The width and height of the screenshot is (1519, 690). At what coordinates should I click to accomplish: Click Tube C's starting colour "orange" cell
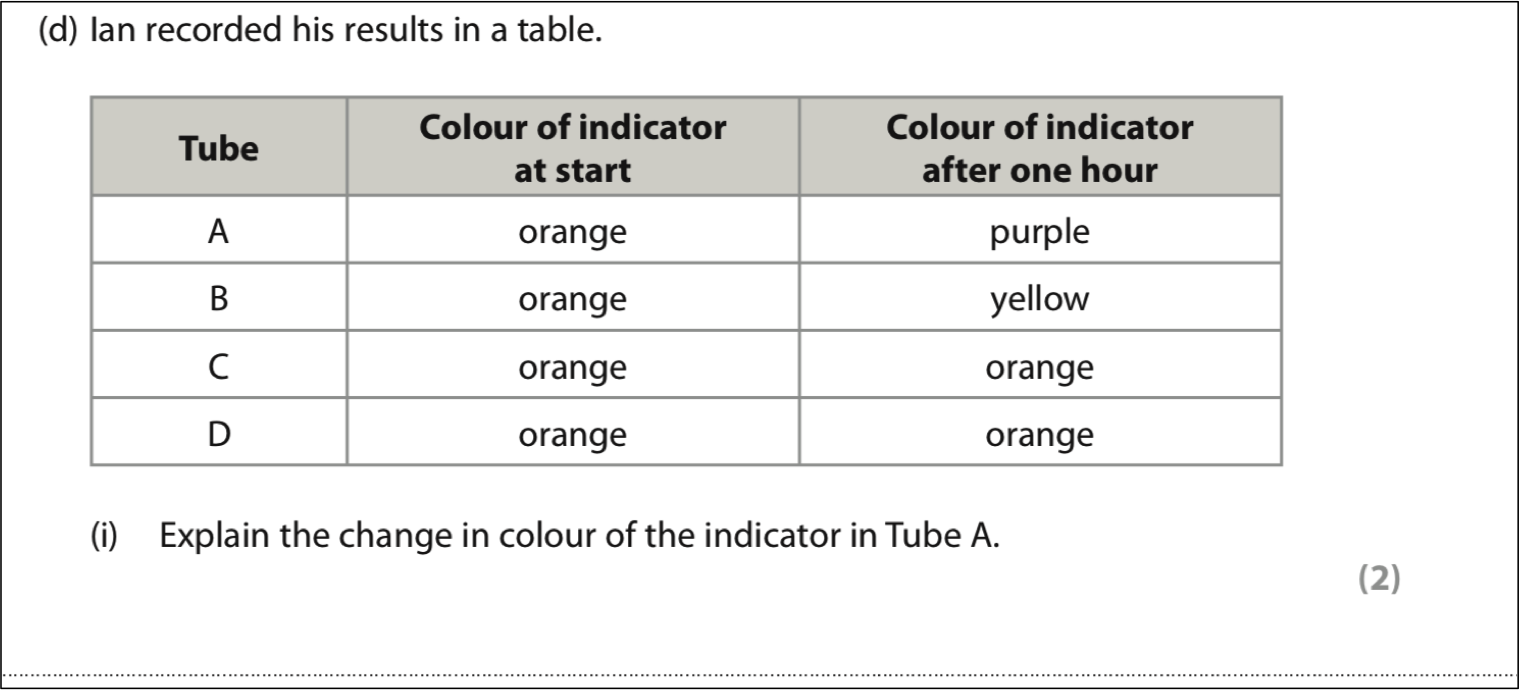pyautogui.click(x=573, y=366)
